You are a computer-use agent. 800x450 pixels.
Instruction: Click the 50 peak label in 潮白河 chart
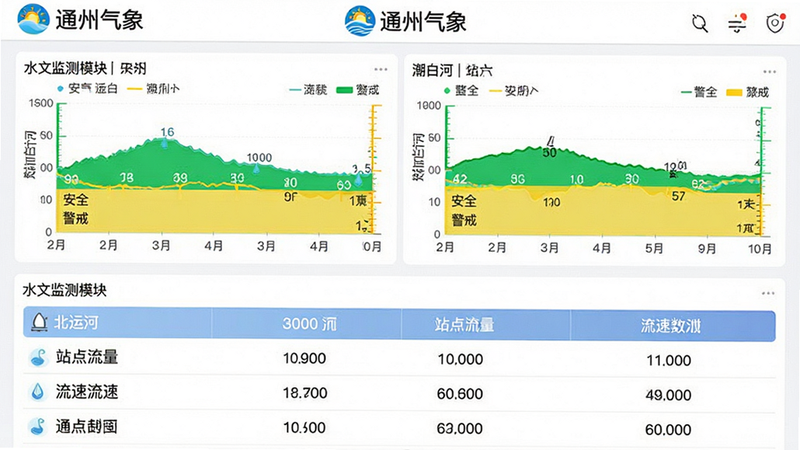(549, 153)
